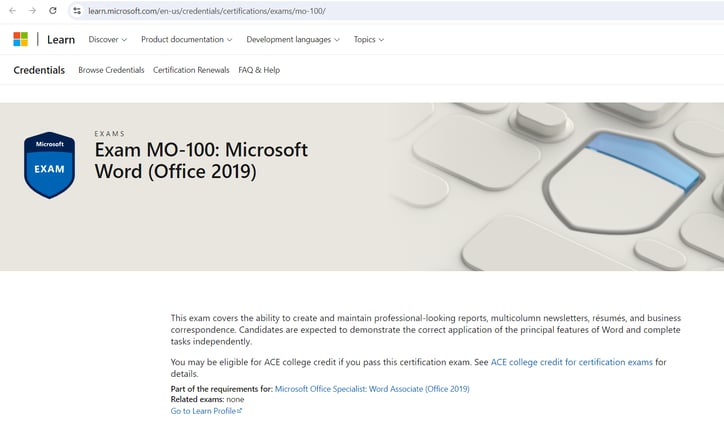Expand the Discover dropdown menu
Viewport: 724px width, 433px height.
pos(108,40)
